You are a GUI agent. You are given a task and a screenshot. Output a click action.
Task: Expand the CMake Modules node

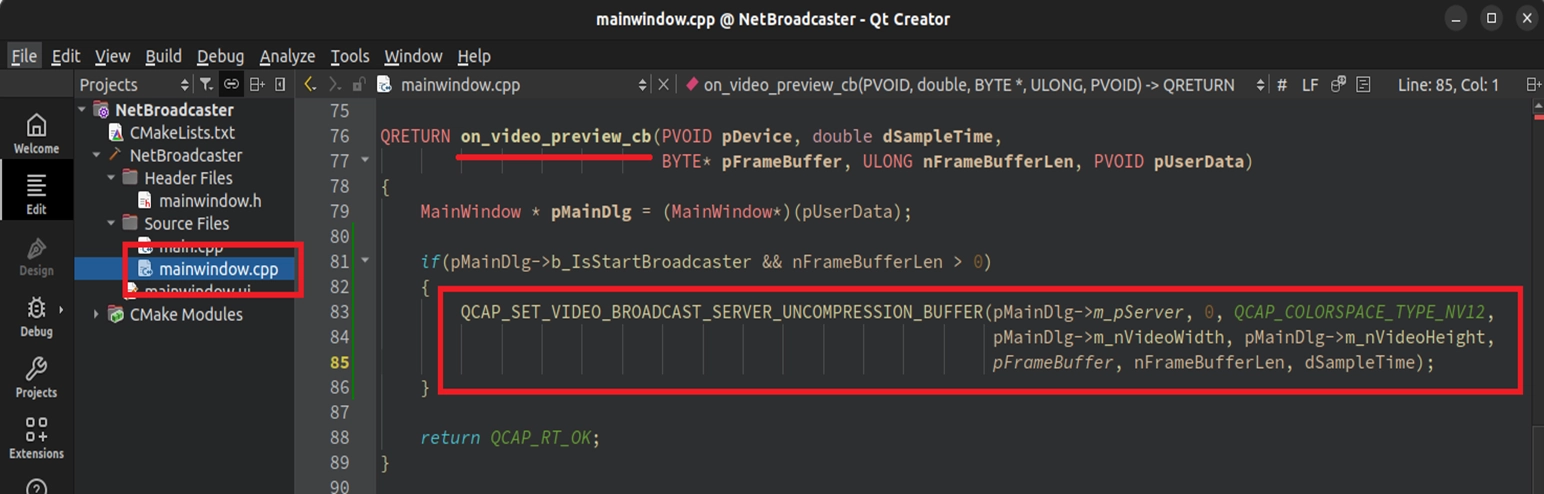97,314
